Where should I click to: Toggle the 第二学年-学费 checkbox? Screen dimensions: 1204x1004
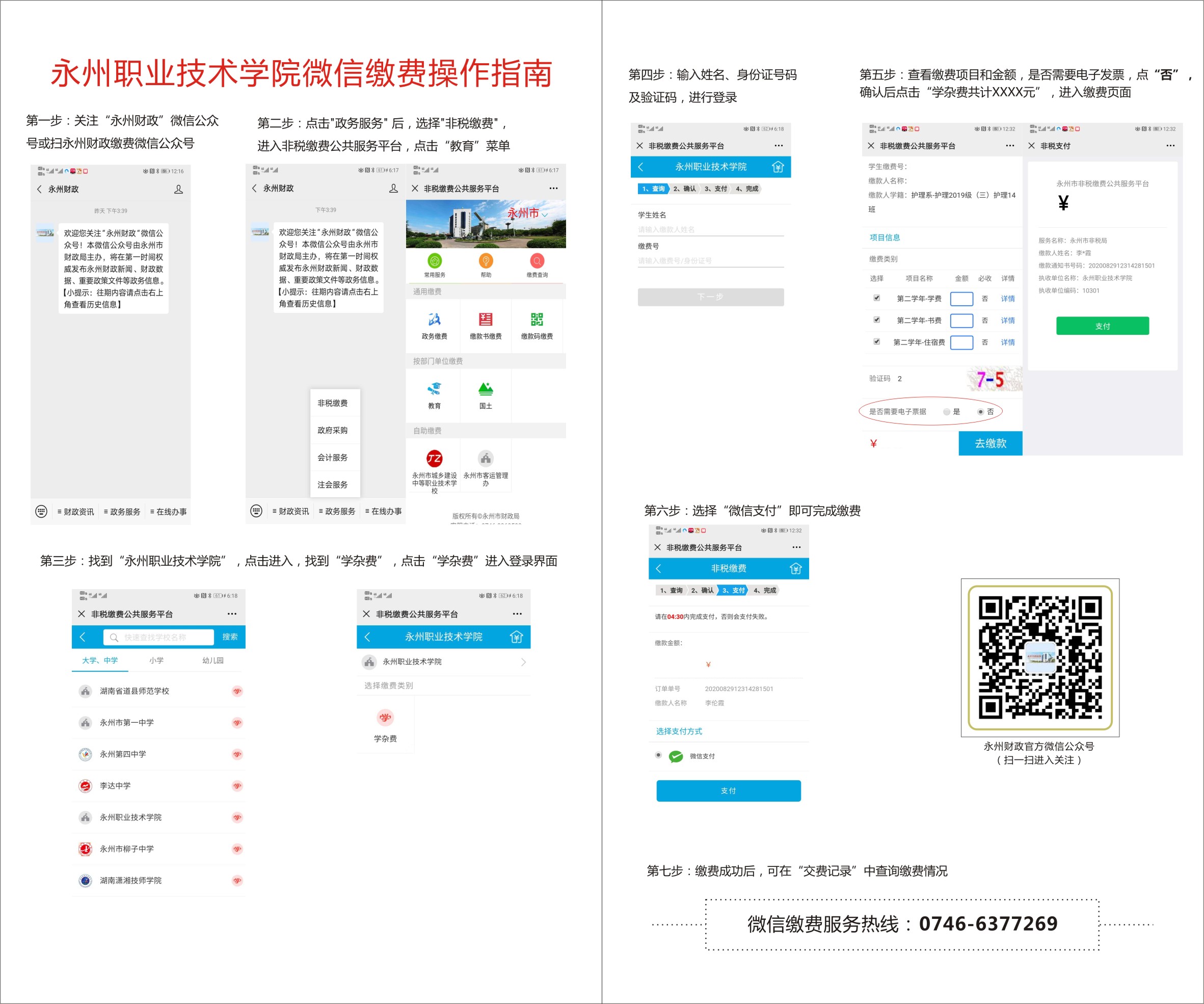pyautogui.click(x=876, y=298)
